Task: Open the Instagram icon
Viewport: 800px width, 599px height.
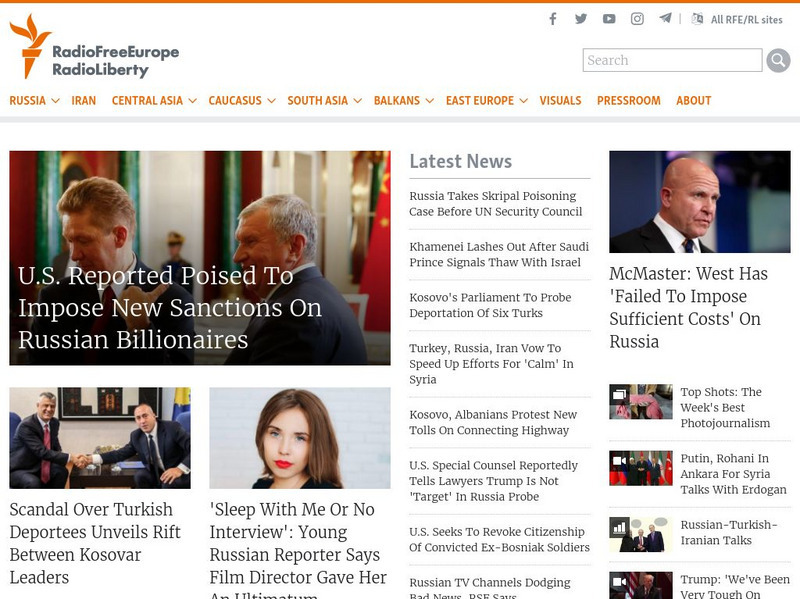Action: (637, 19)
